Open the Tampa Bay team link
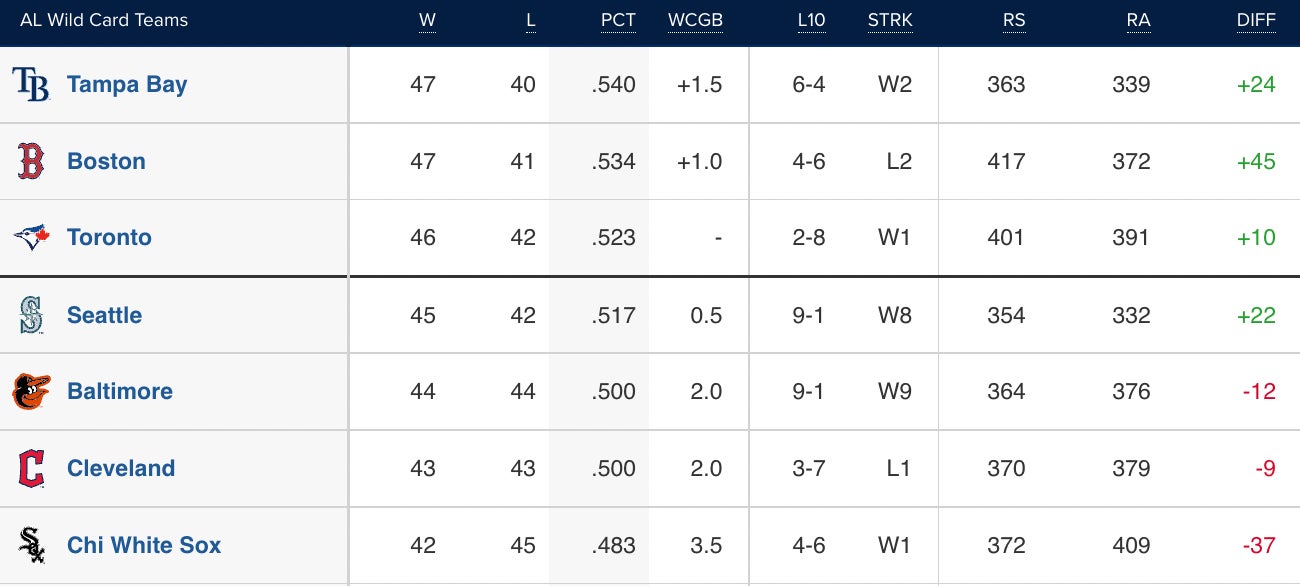The height and width of the screenshot is (586, 1300). [127, 85]
